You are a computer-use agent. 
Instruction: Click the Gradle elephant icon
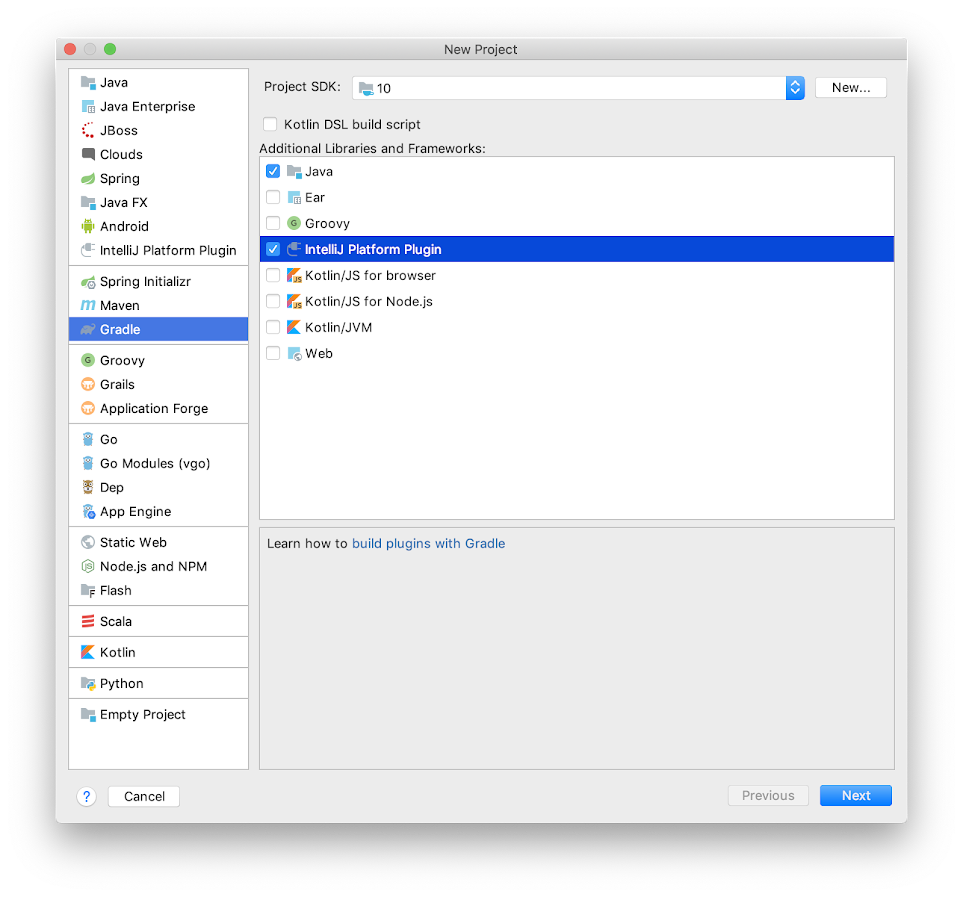(88, 330)
